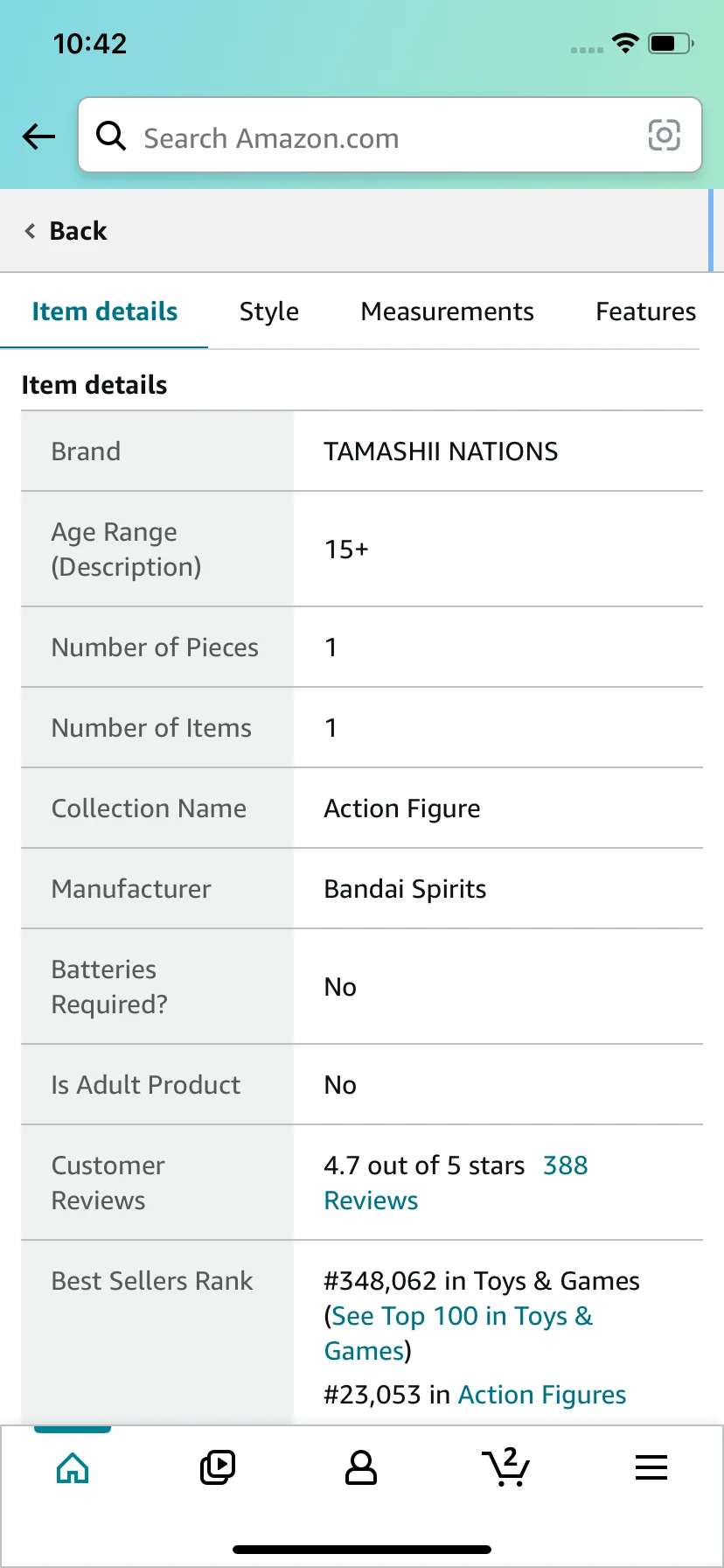Tap the back arrow beside search bar
Screen dimensions: 724x1568
pos(38,136)
